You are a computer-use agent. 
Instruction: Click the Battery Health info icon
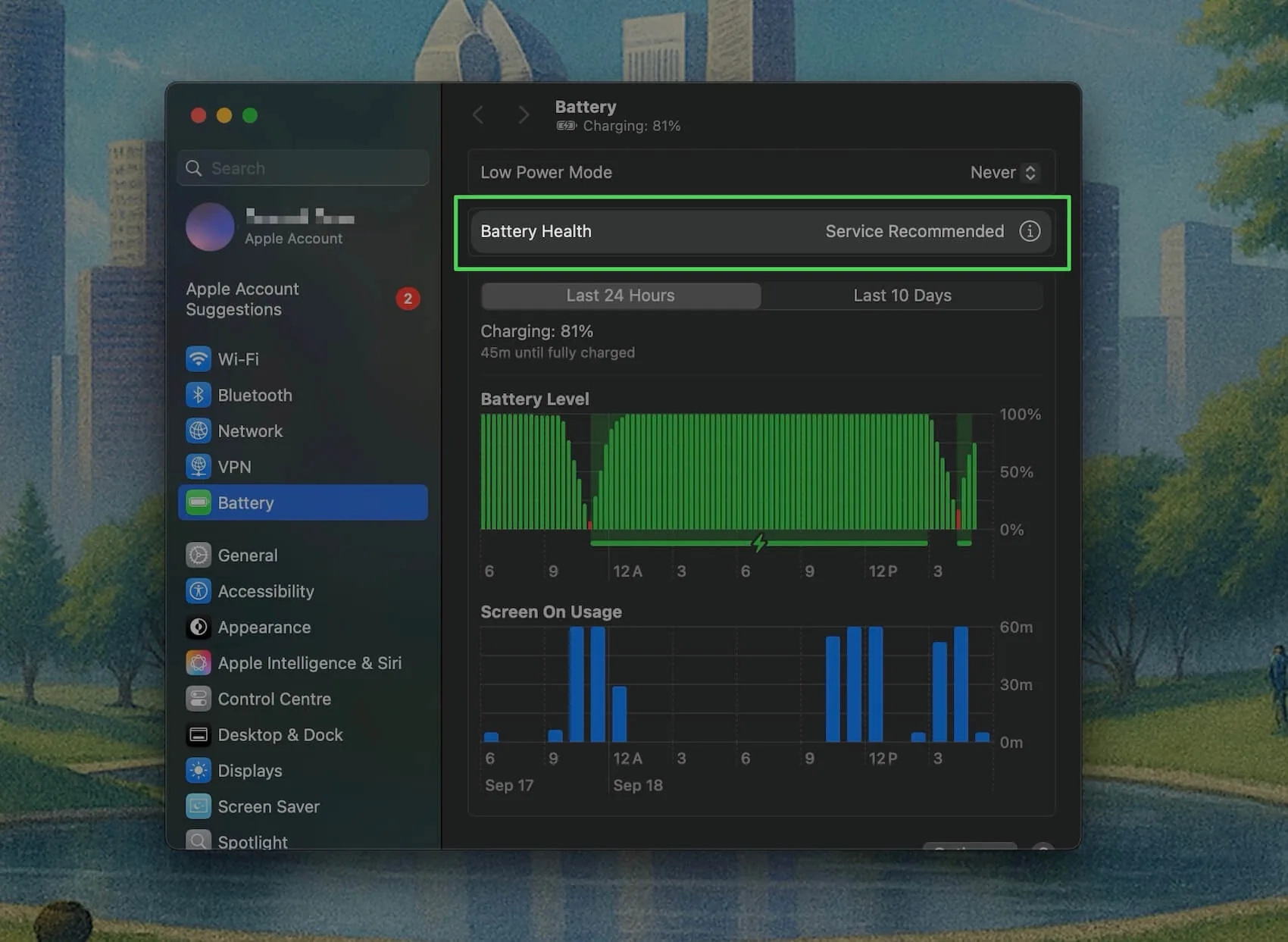[x=1030, y=231]
